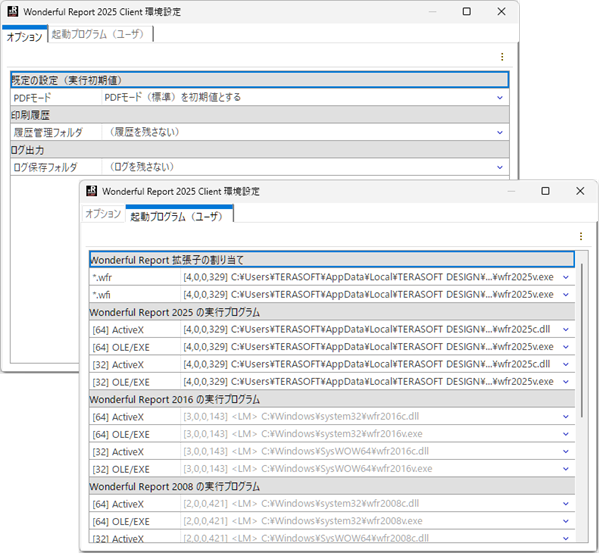The height and width of the screenshot is (556, 600).
Task: Open 2016 [32] OLE/EXE dropdown arrow
Action: coord(566,469)
